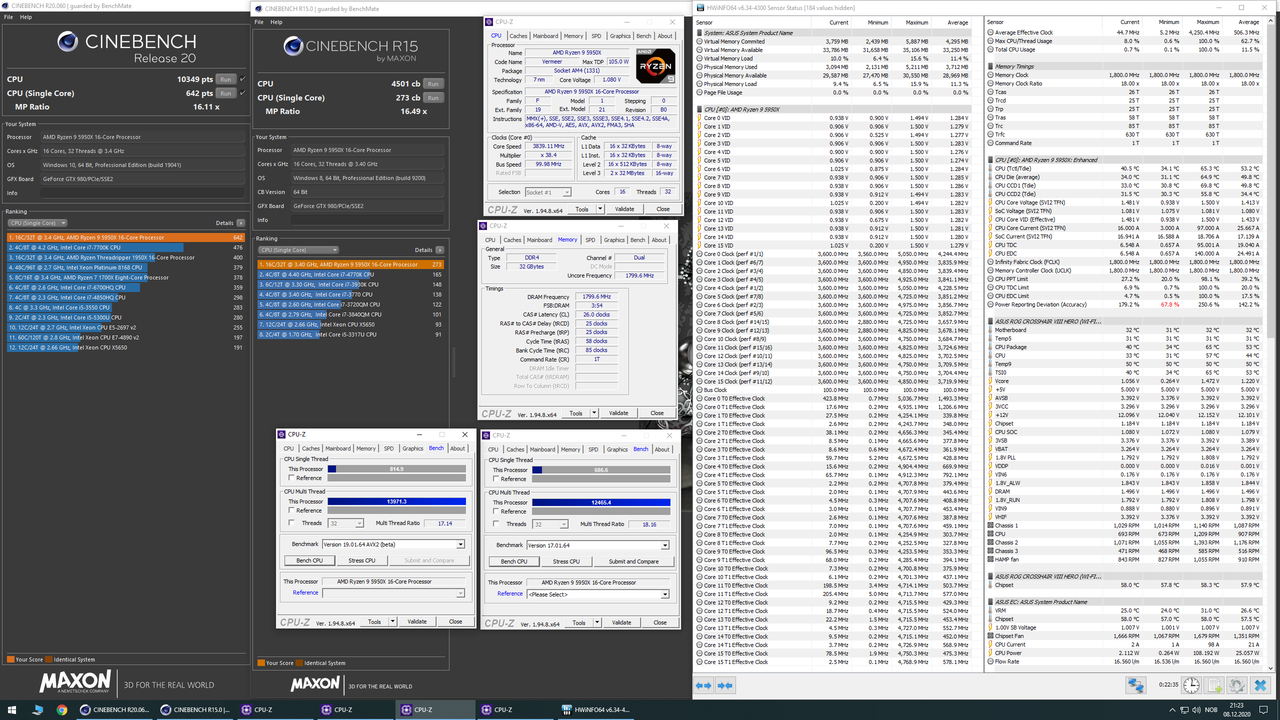Screen dimensions: 1280x720
Task: Run CPU (Single Core) test in CINEBENCH R15
Action: [x=433, y=98]
